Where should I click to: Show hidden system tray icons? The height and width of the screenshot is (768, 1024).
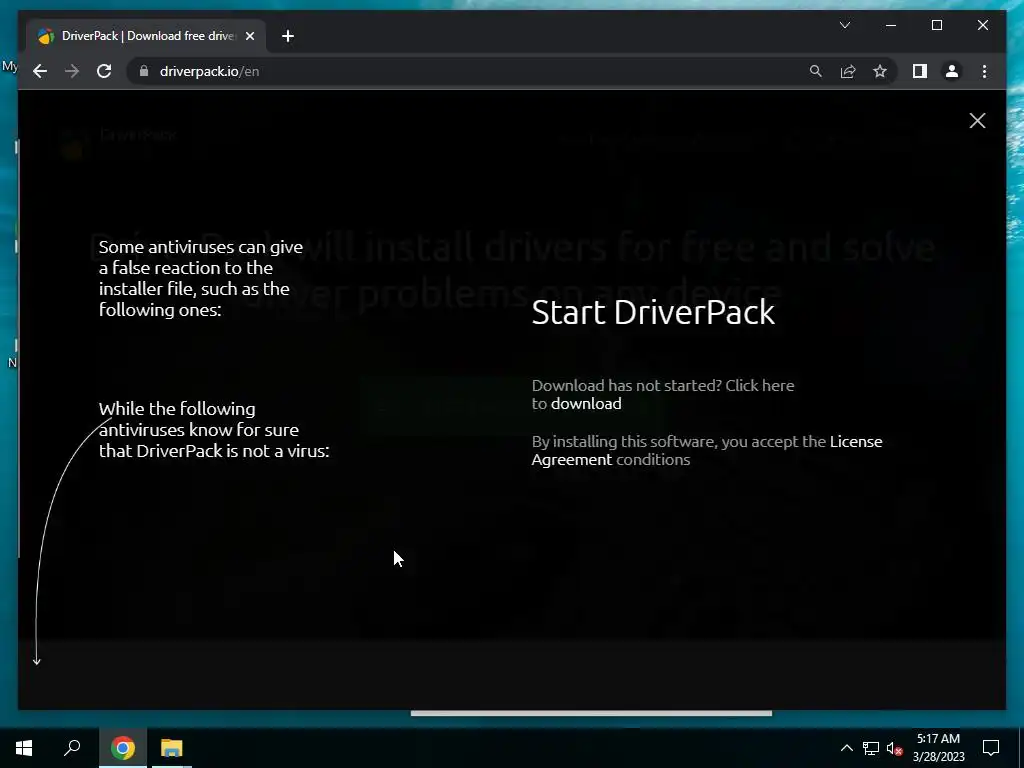click(846, 748)
